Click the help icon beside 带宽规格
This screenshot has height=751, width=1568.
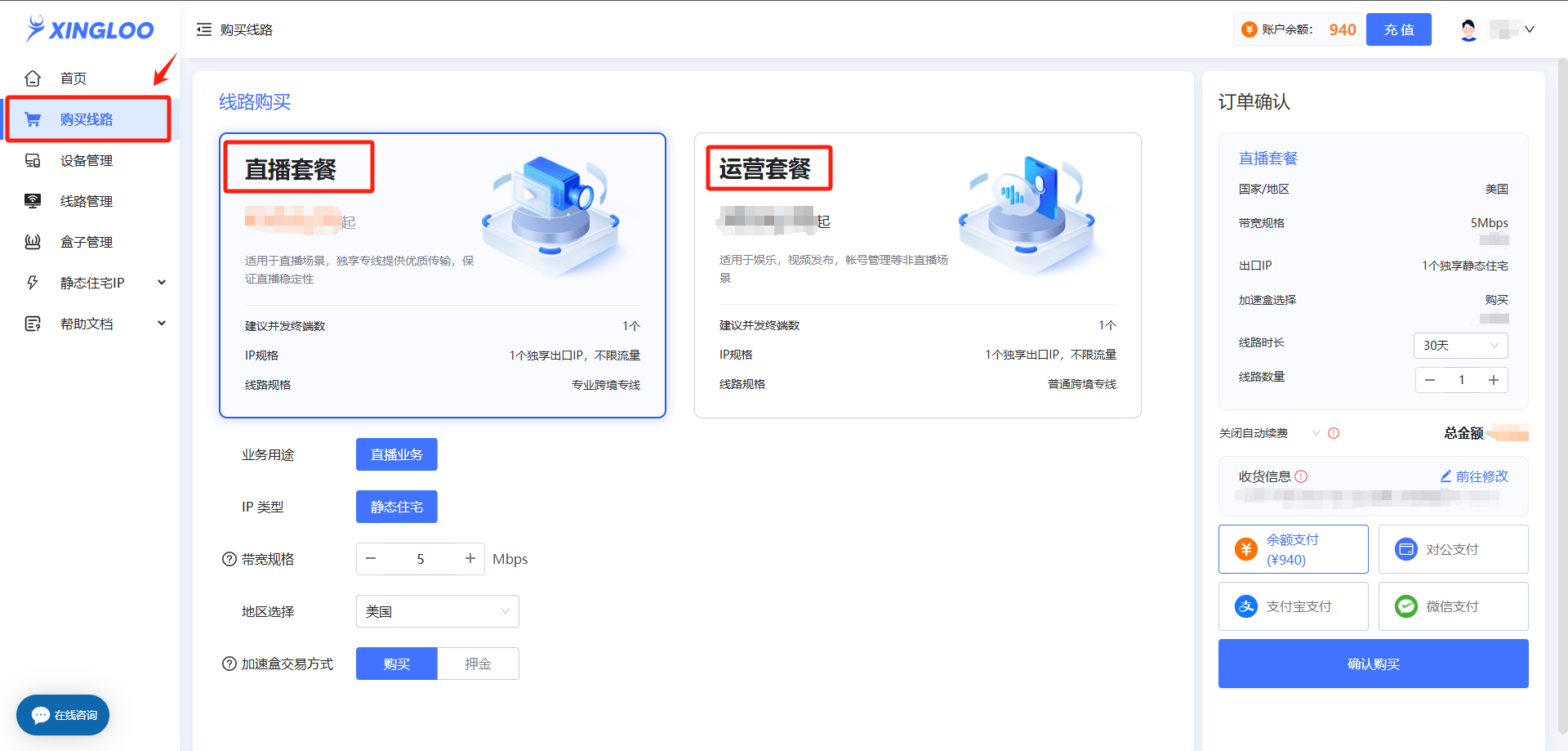coord(229,559)
